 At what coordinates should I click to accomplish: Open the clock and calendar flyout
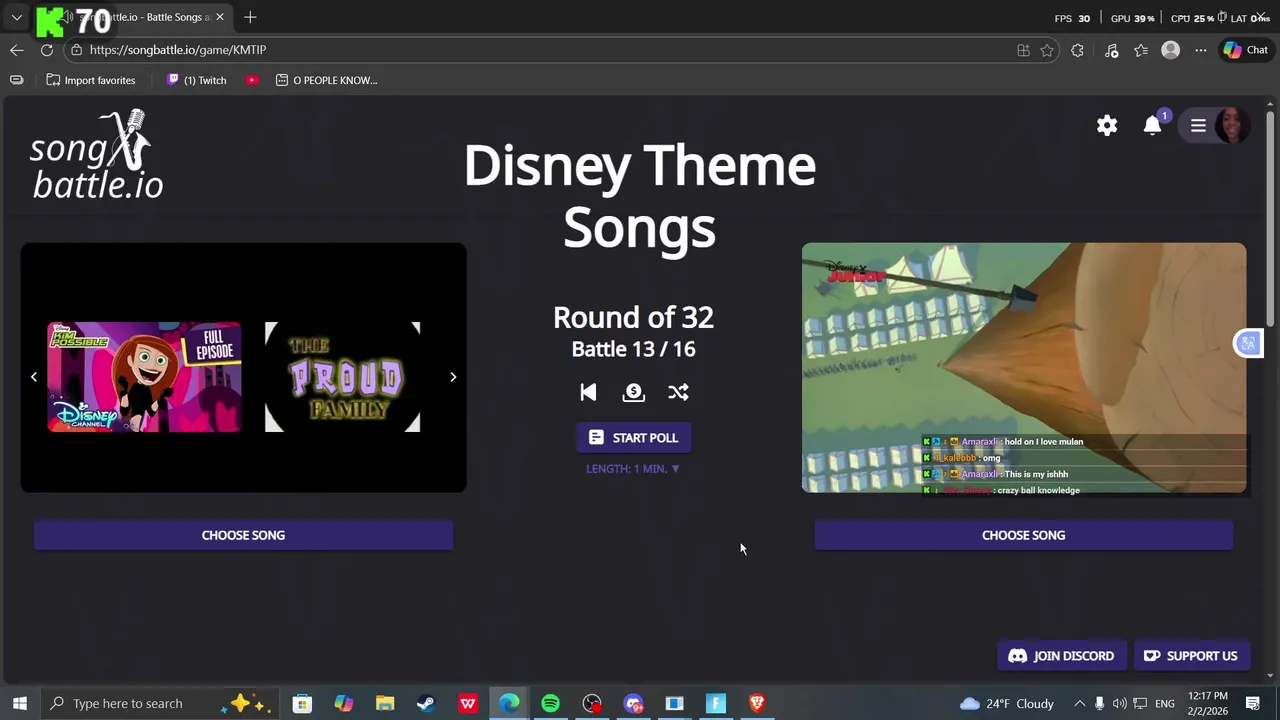click(x=1208, y=703)
